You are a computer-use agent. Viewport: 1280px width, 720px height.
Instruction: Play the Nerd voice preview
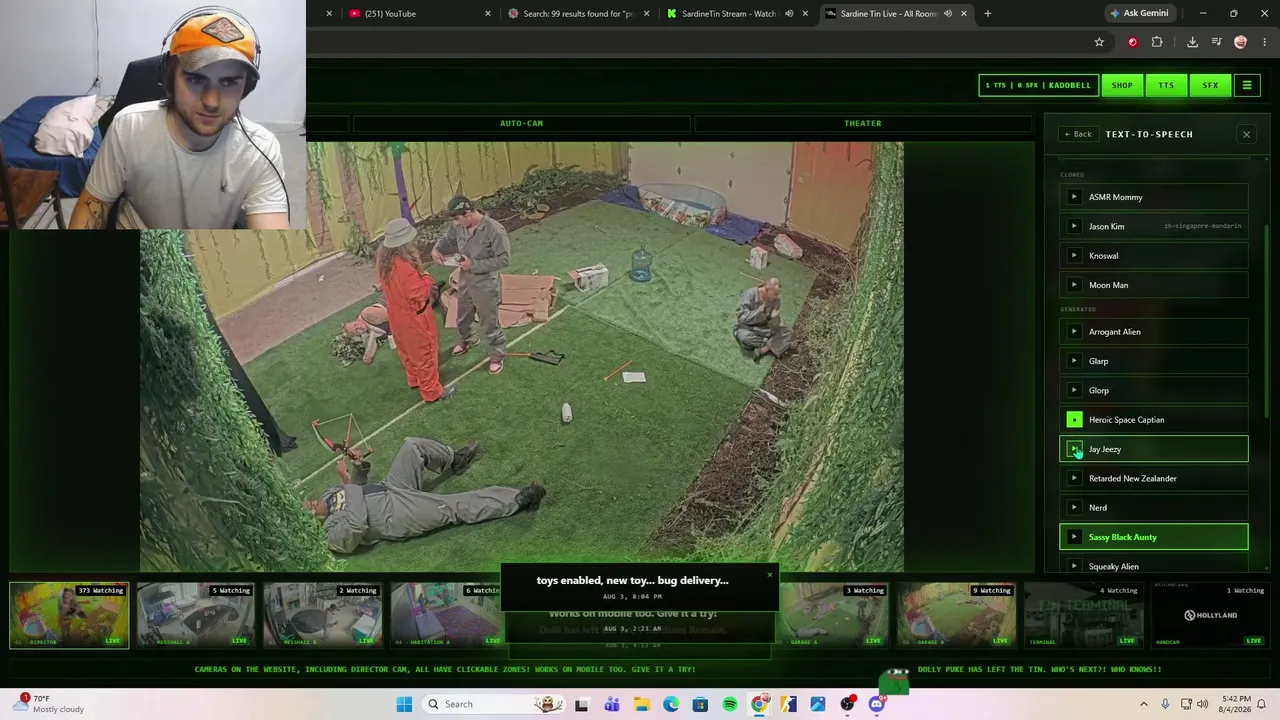point(1074,508)
